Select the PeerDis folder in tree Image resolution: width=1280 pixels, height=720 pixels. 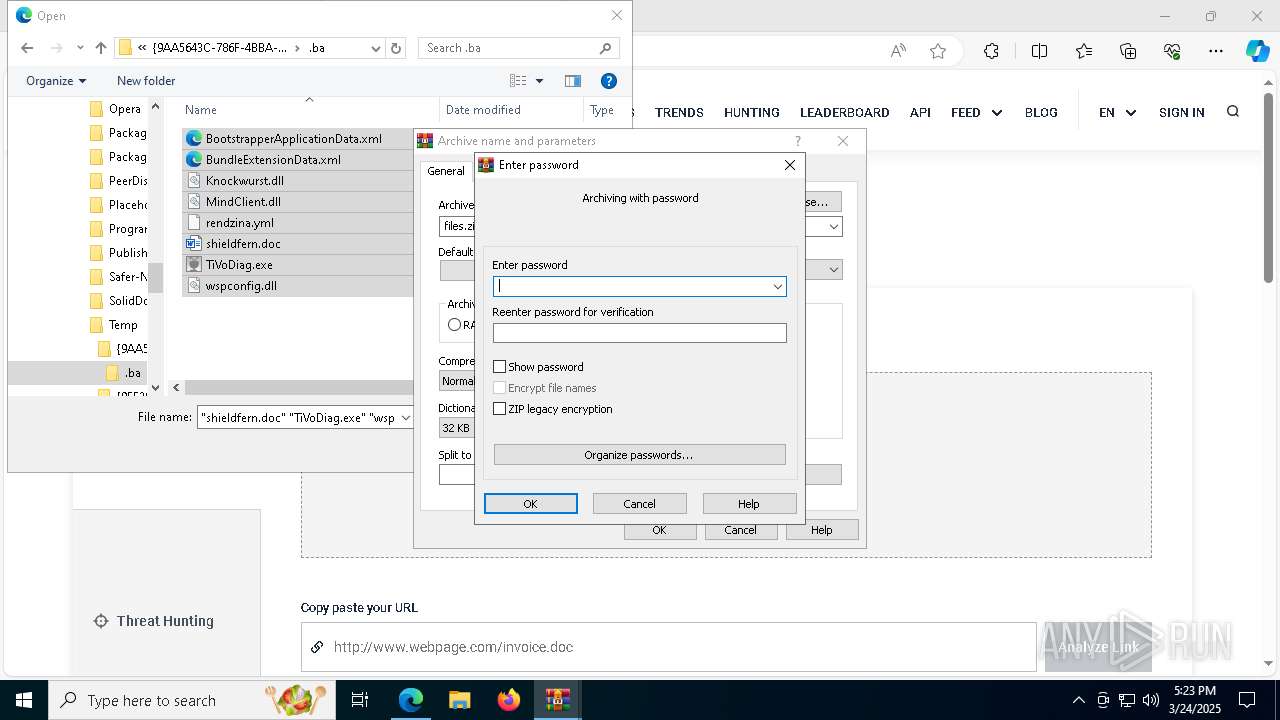[118, 181]
